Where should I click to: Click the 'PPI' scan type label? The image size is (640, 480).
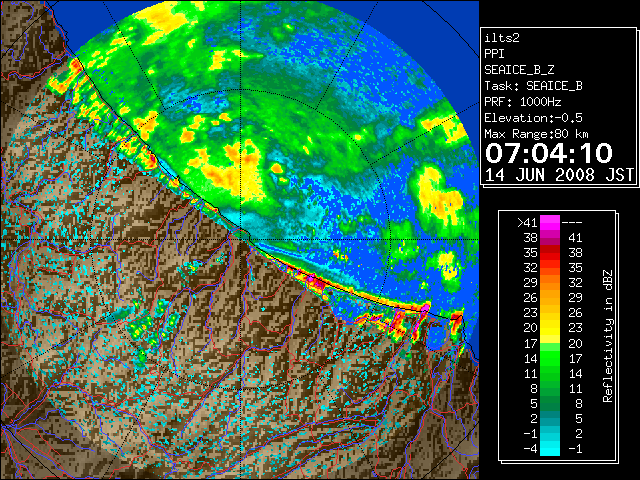click(x=494, y=54)
